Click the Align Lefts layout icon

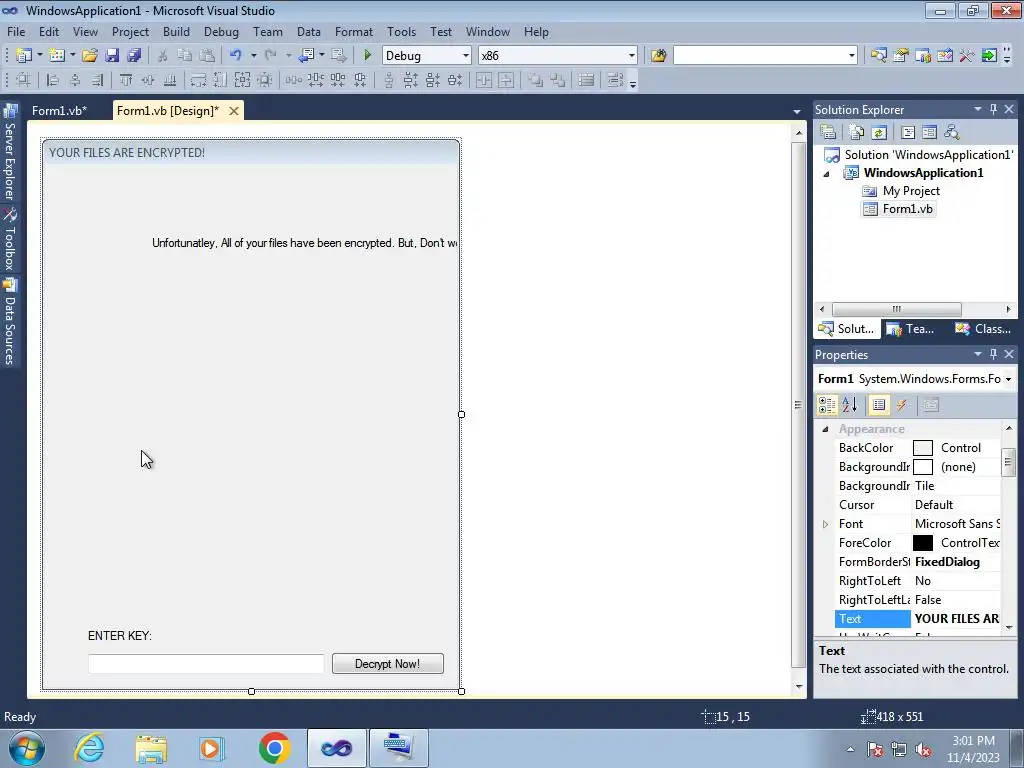tap(53, 80)
